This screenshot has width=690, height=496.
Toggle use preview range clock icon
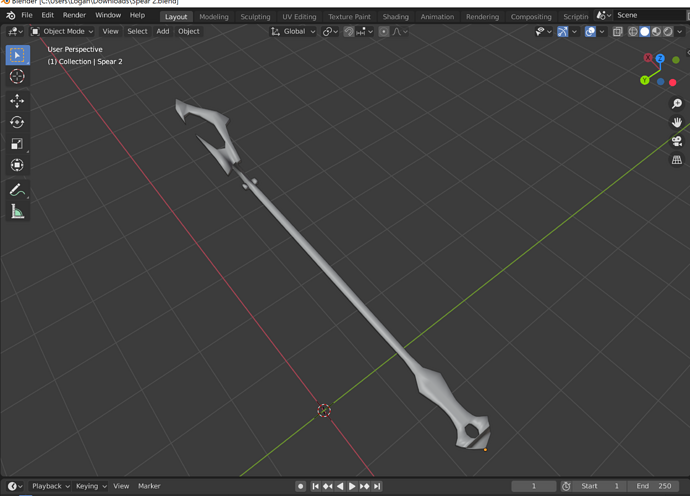click(566, 486)
